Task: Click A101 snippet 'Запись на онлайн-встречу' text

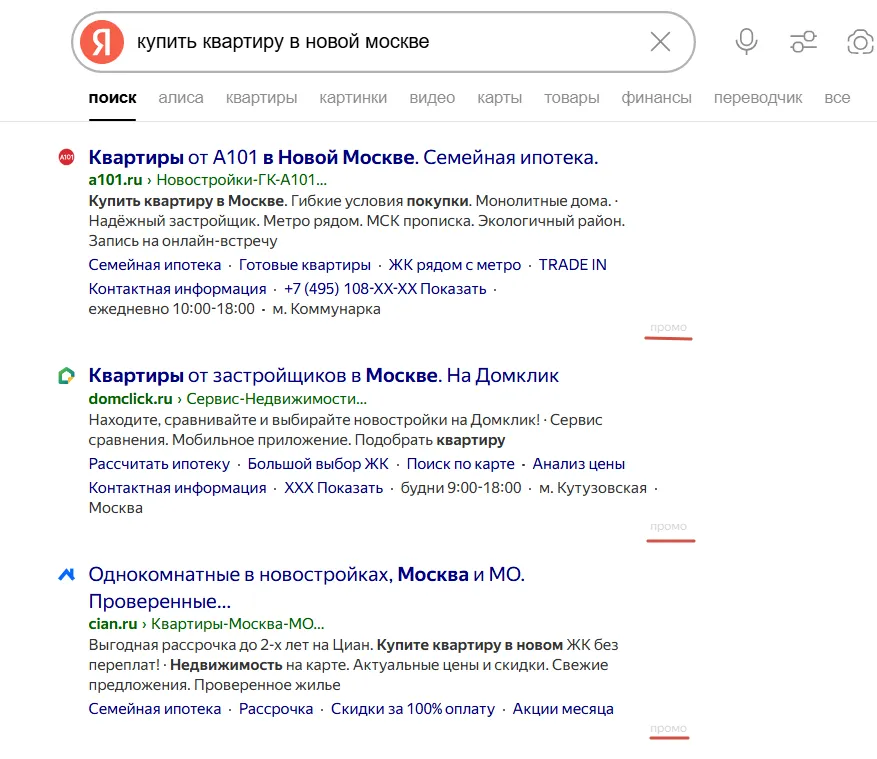Action: [x=183, y=241]
